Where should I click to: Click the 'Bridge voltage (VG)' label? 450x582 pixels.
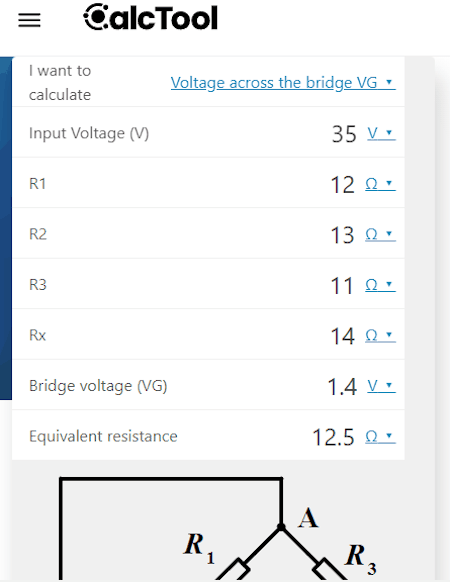(98, 386)
